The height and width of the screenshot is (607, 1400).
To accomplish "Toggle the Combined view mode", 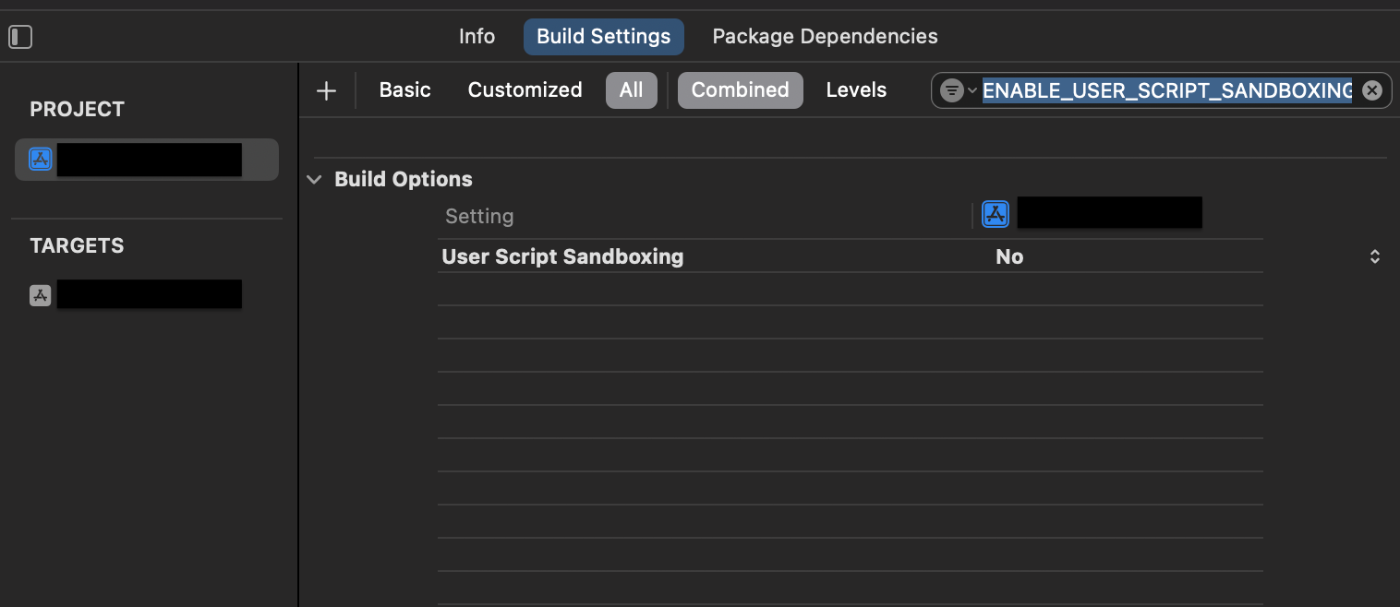I will (x=740, y=89).
